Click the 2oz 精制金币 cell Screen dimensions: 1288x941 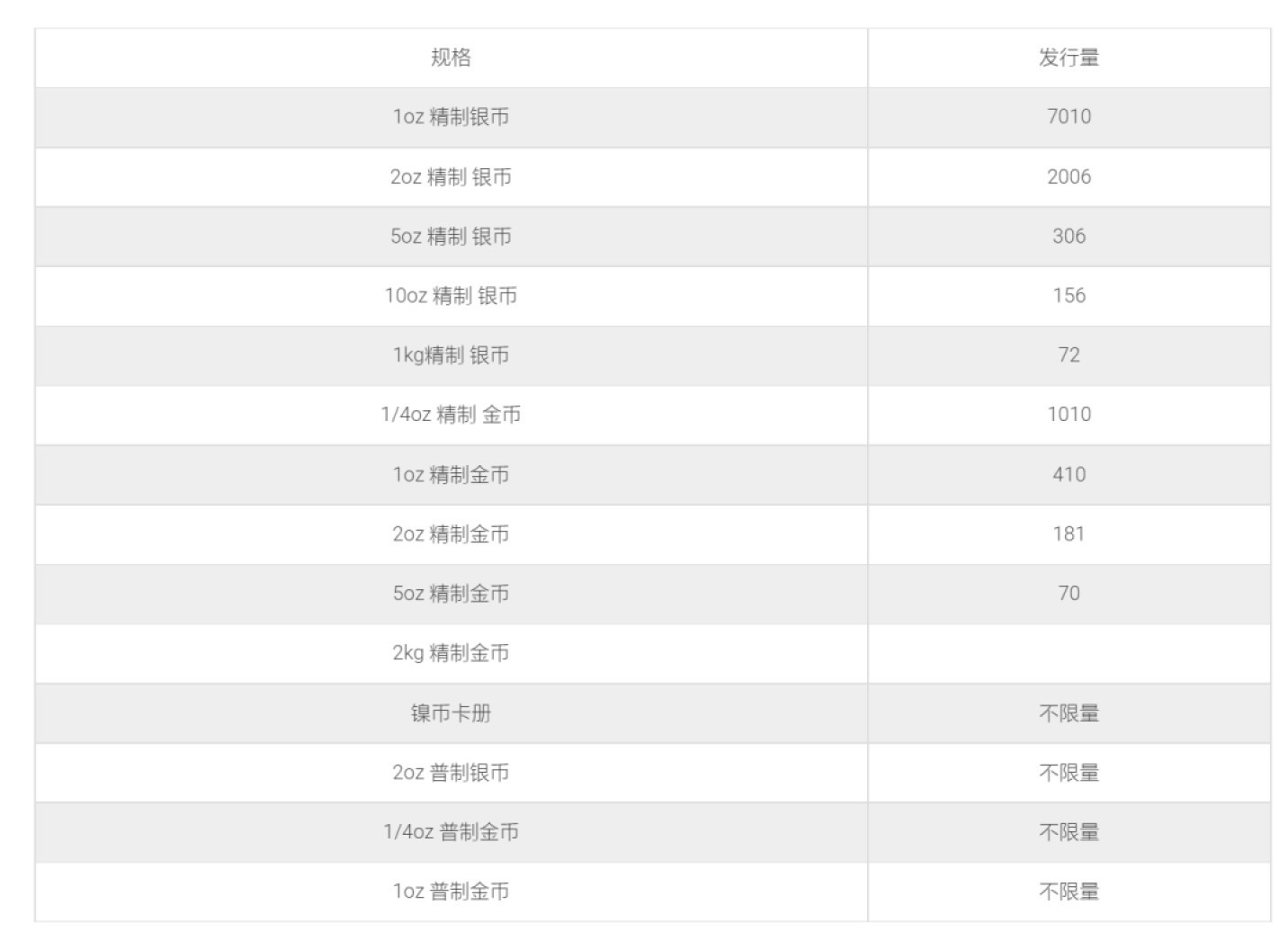[x=451, y=533]
